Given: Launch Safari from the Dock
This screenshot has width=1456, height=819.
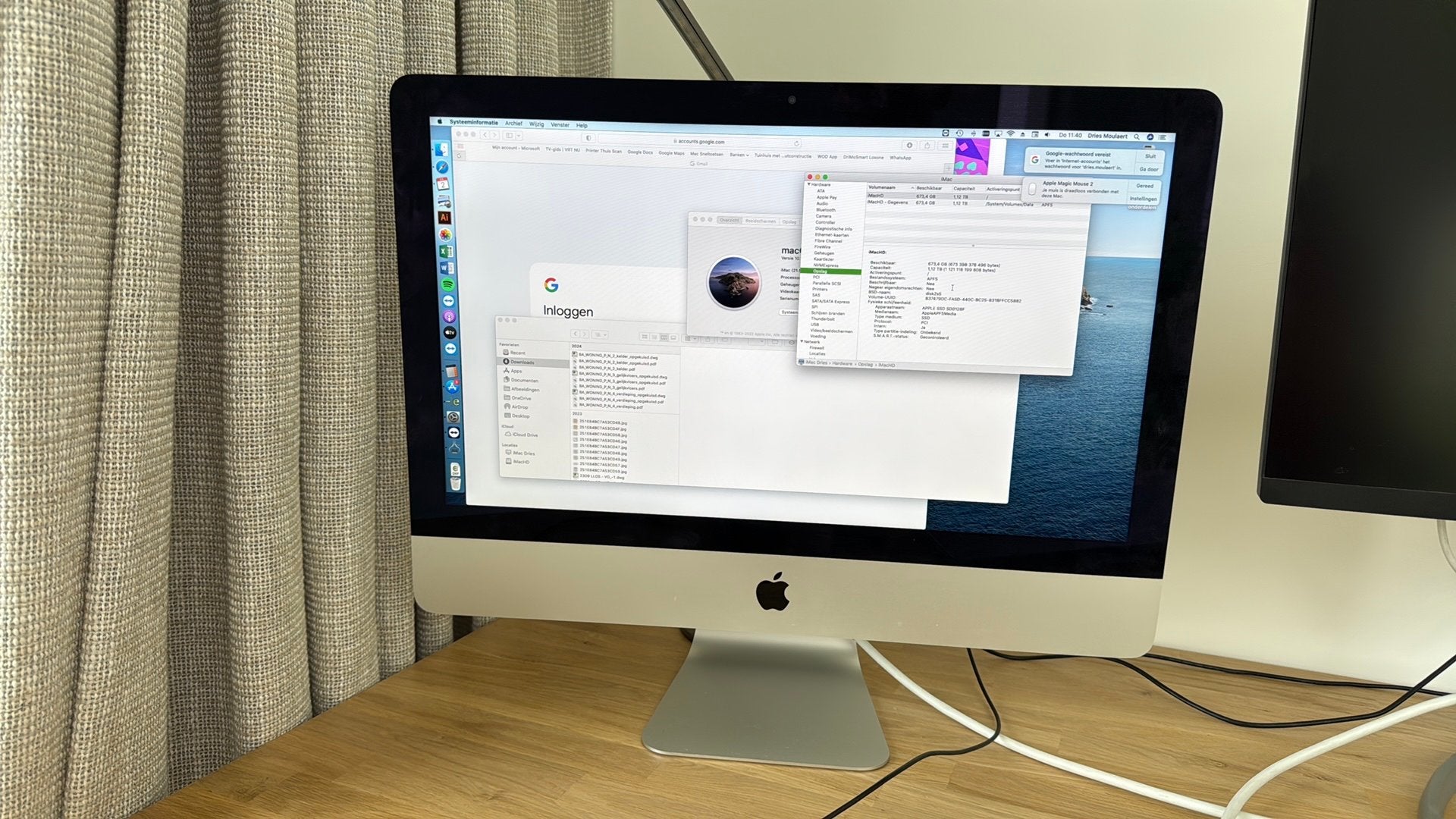Looking at the screenshot, I should point(441,168).
